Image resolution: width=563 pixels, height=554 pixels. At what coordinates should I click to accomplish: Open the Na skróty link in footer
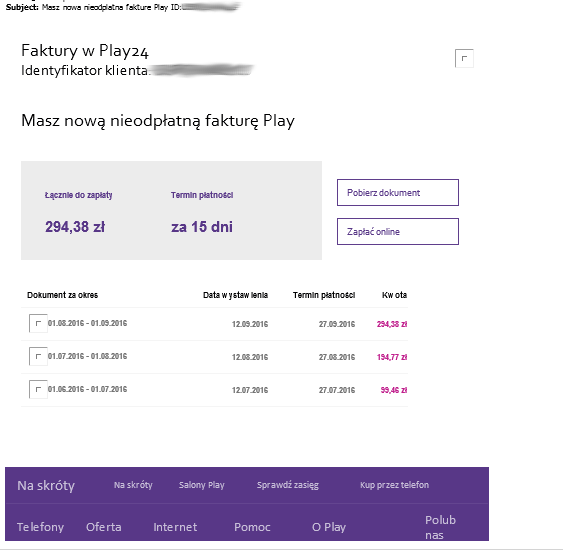point(133,485)
